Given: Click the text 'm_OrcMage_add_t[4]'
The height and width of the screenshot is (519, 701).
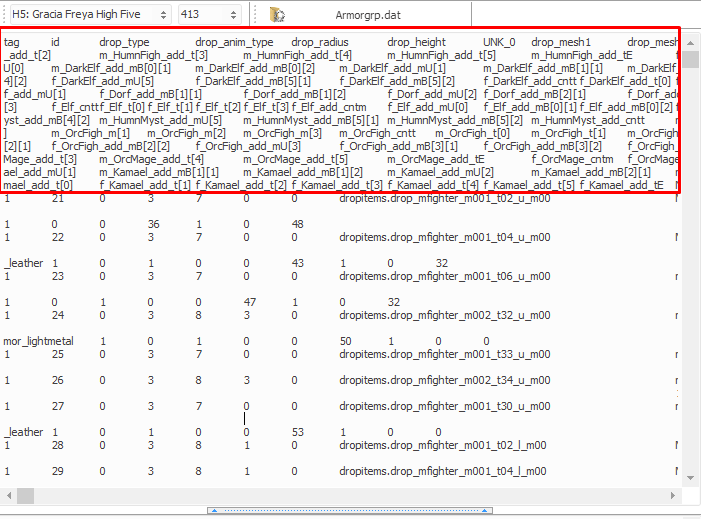Looking at the screenshot, I should pos(152,159).
